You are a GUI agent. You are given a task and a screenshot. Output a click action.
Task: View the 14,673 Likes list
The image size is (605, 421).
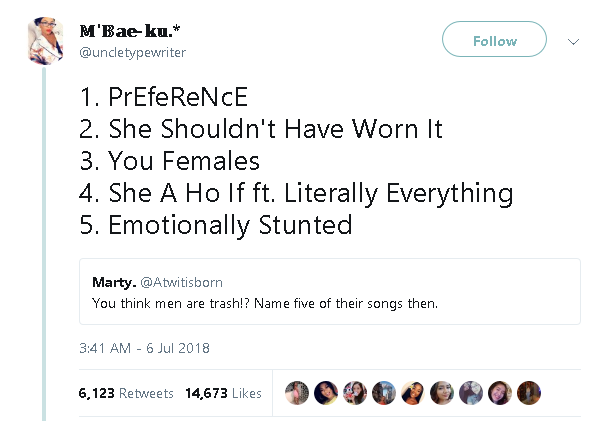coord(223,393)
